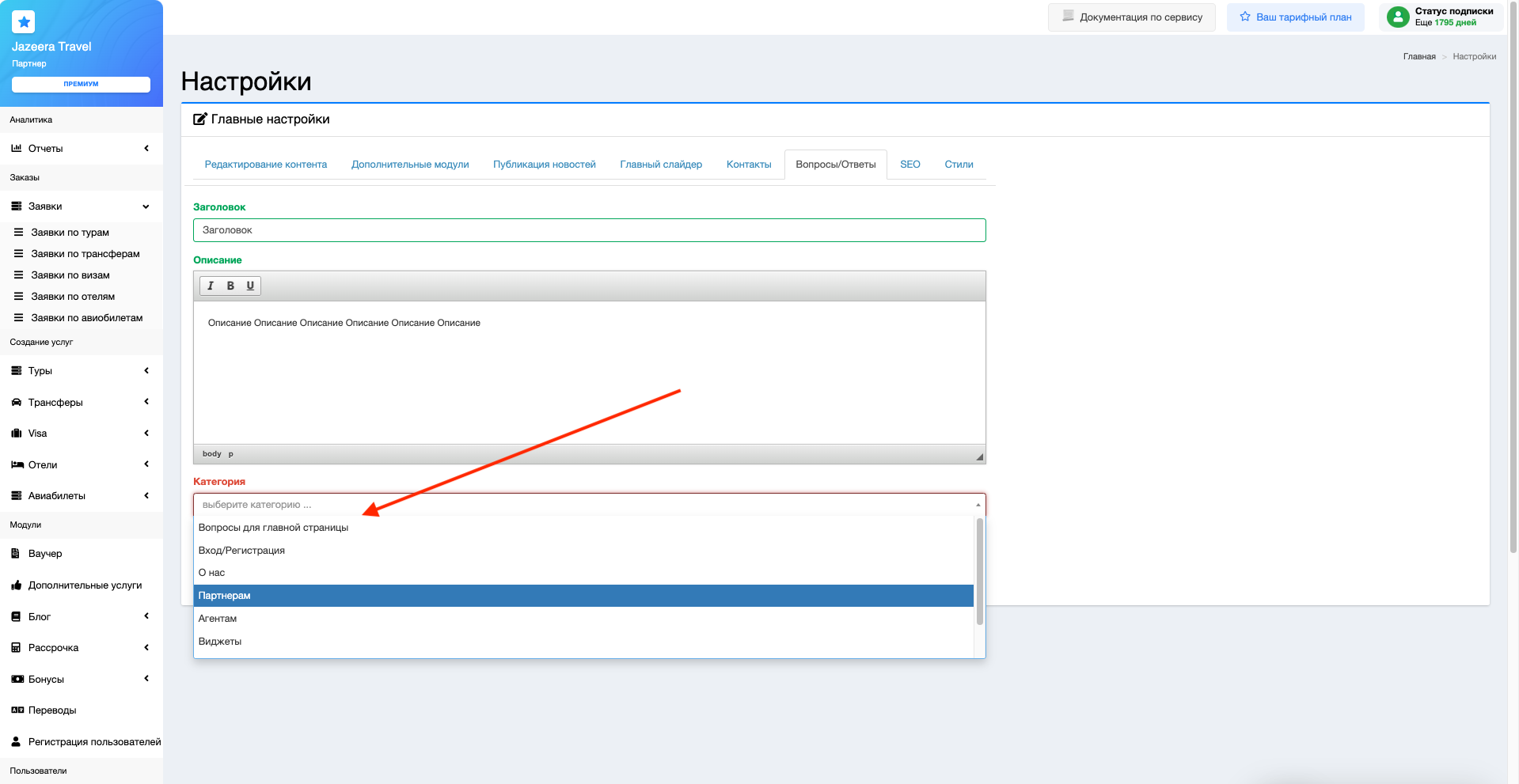Viewport: 1519px width, 784px height.
Task: Click the Jazeera Travel star logo icon
Action: tap(24, 22)
